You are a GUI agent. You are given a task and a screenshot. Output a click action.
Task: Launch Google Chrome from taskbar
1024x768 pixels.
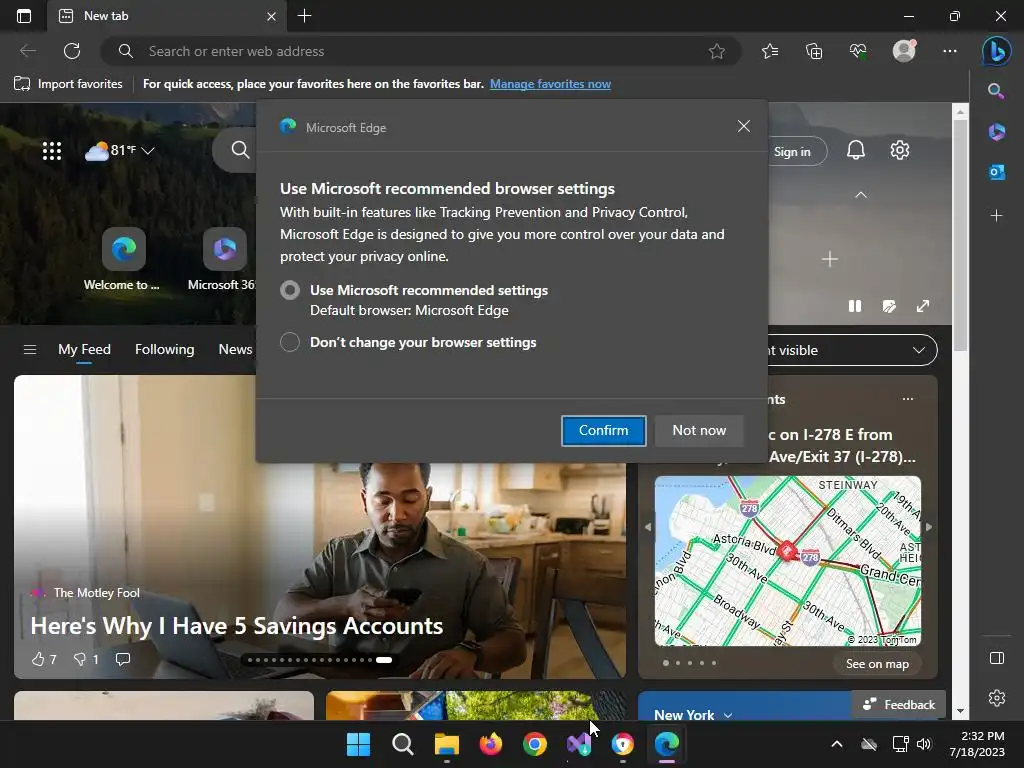[535, 744]
